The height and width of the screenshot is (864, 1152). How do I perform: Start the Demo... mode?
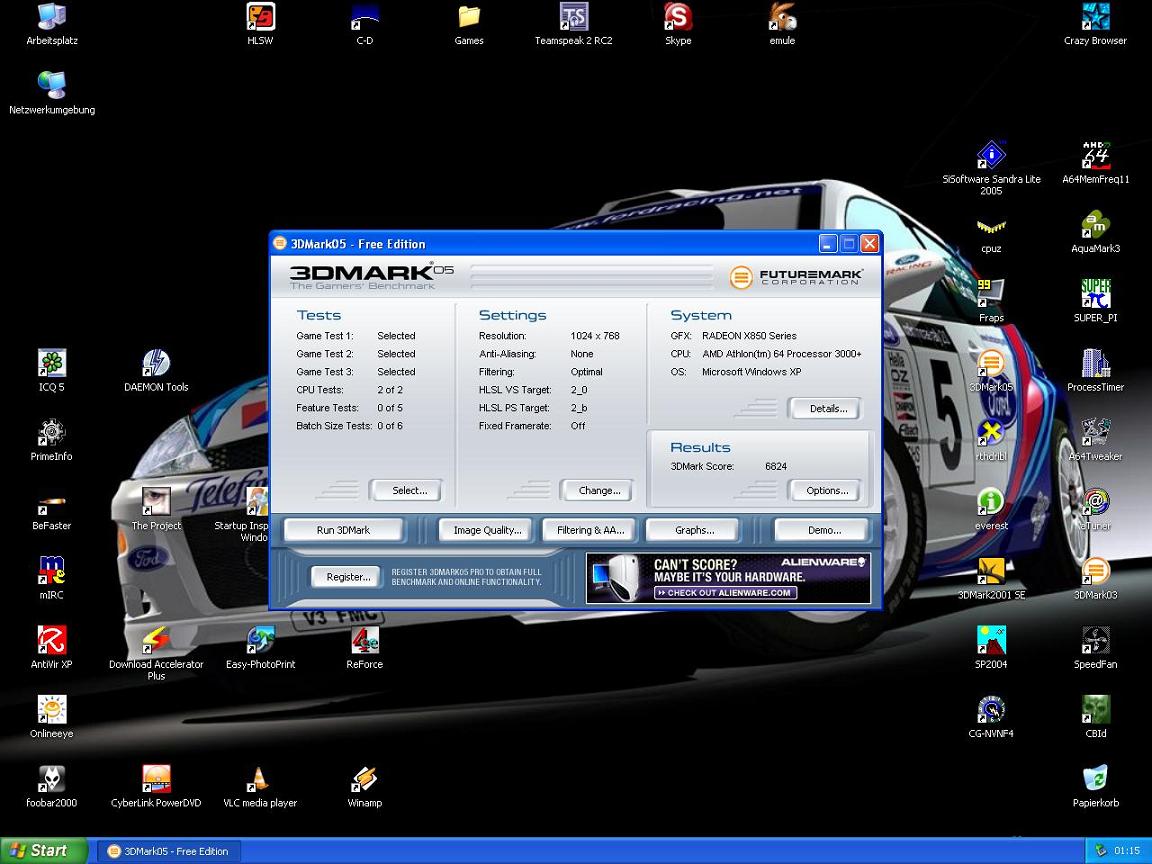point(821,530)
